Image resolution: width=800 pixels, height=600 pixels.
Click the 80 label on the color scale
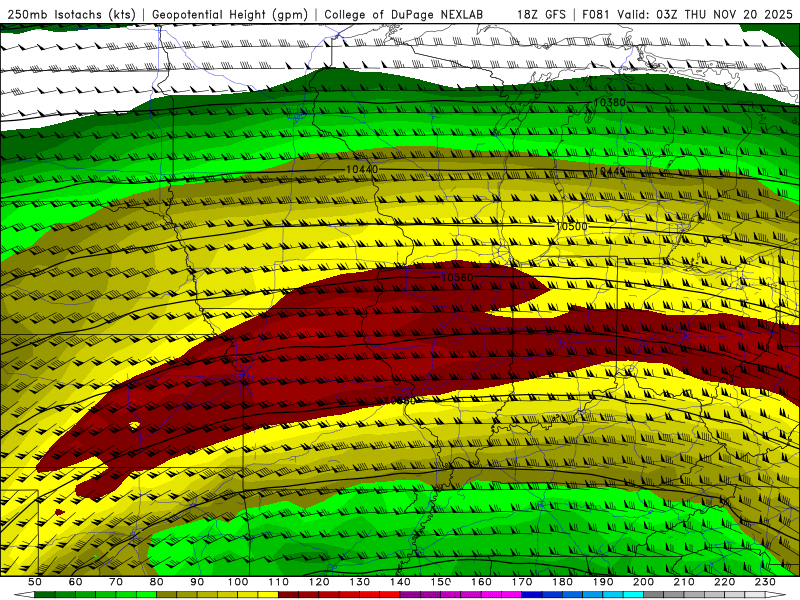(x=157, y=582)
